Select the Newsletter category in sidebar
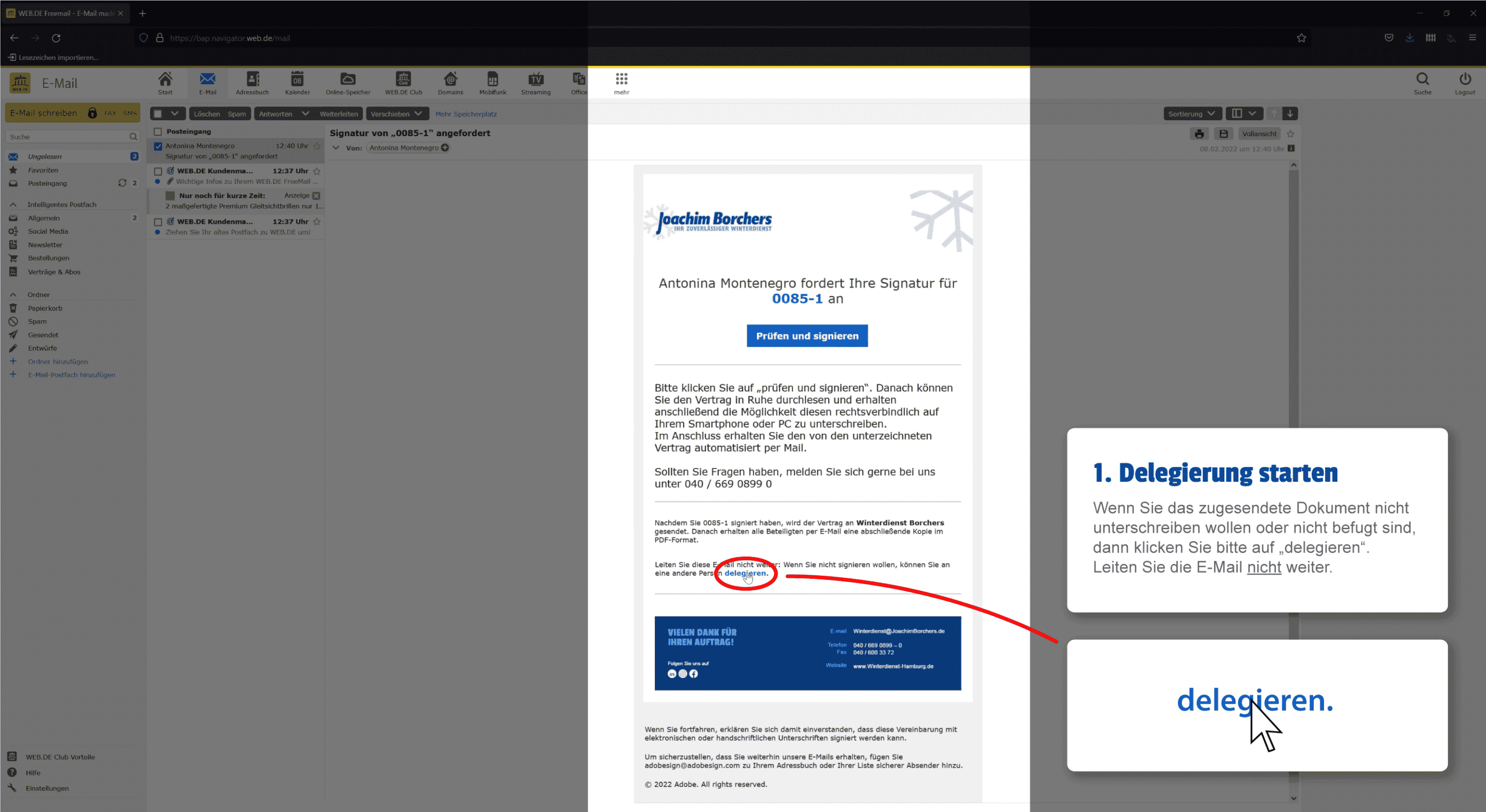The image size is (1486, 812). (45, 245)
